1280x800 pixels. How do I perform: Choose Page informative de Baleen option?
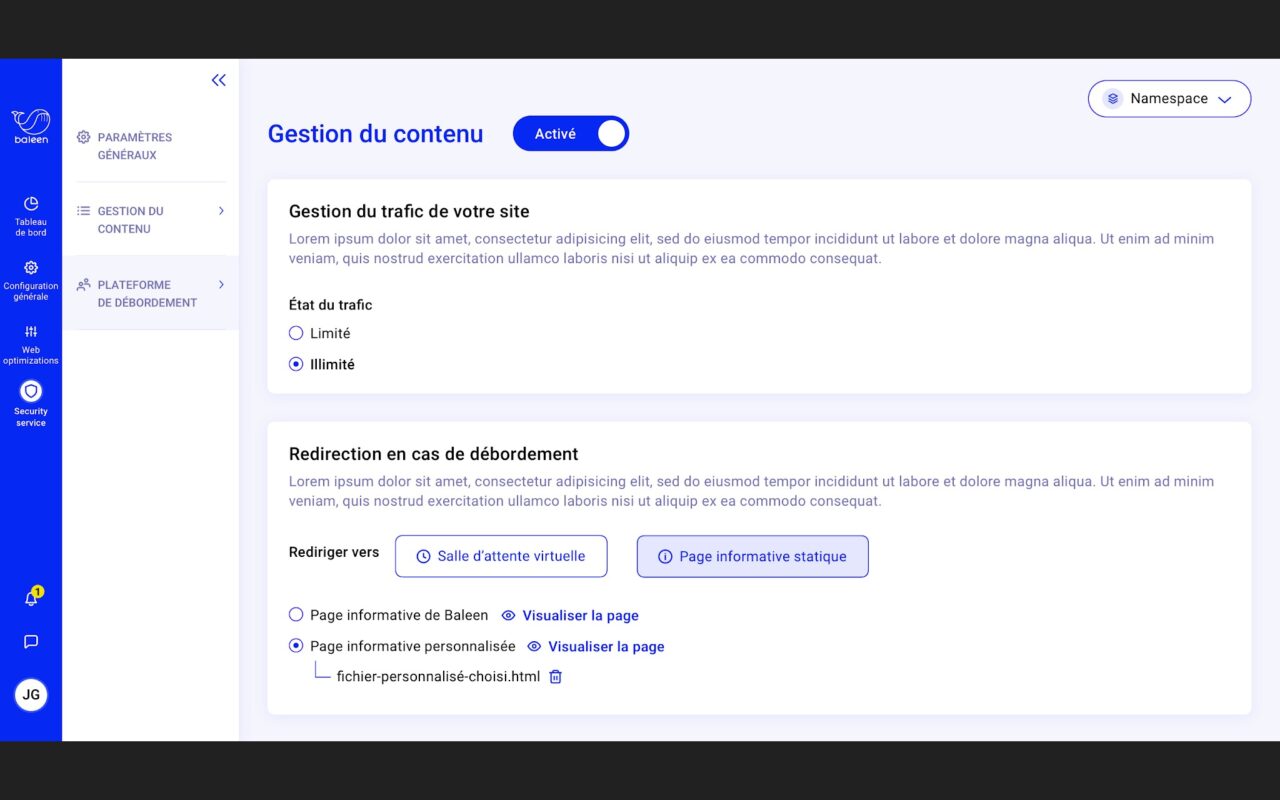[x=296, y=615]
